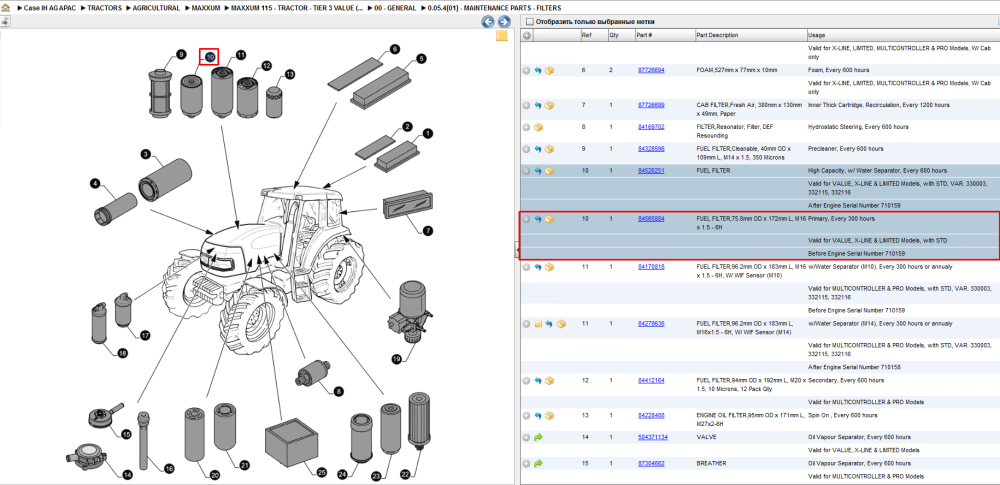Screen dimensions: 1000x485
Task: Add part 84565884 with plus icon
Action: 526,219
